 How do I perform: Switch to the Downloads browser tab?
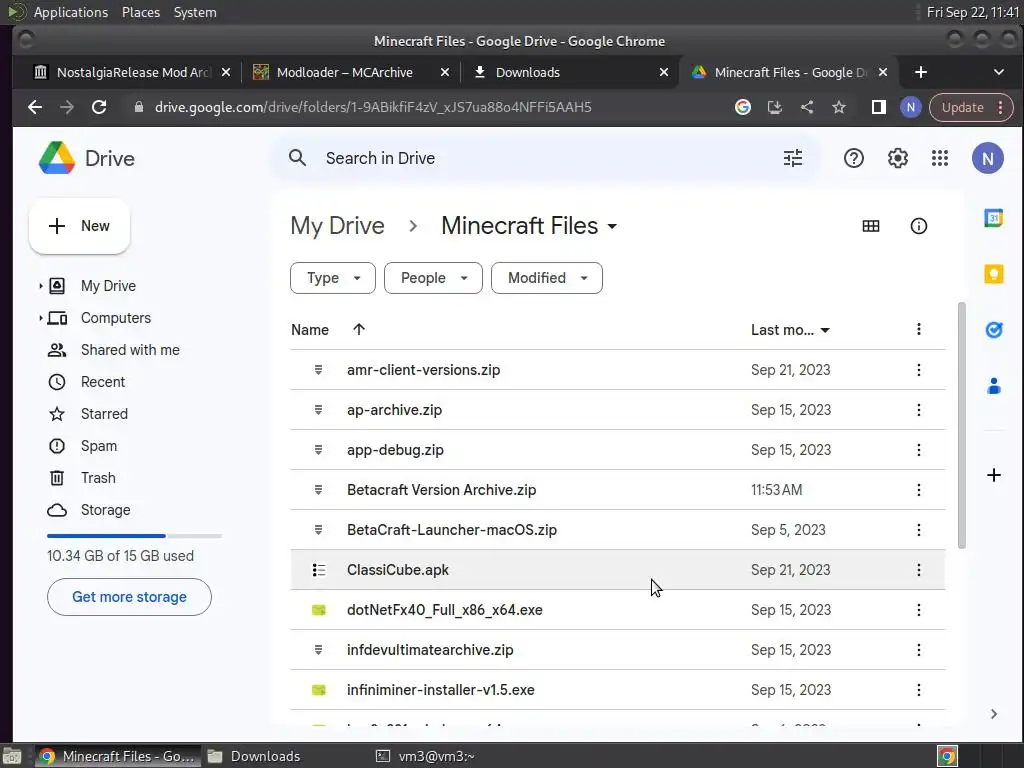(566, 72)
